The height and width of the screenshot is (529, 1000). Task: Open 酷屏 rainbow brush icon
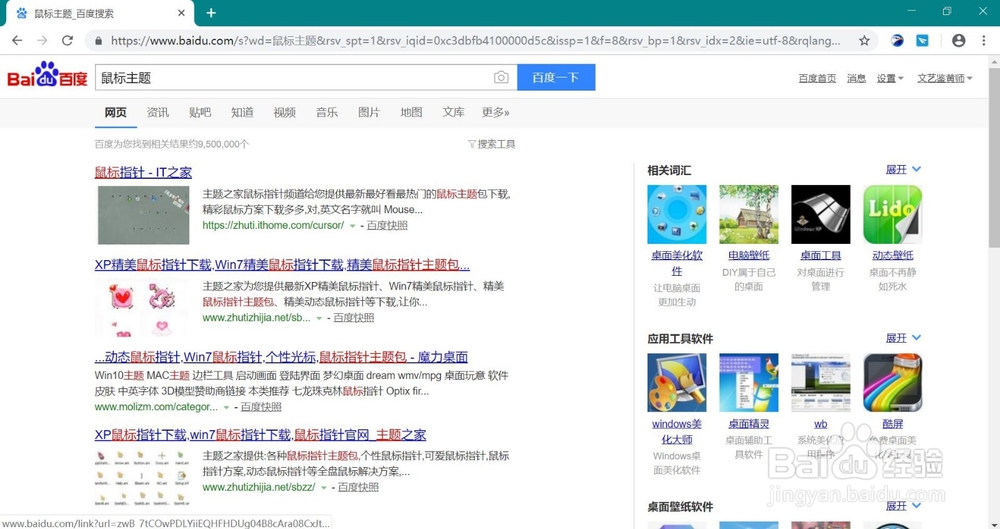click(893, 383)
